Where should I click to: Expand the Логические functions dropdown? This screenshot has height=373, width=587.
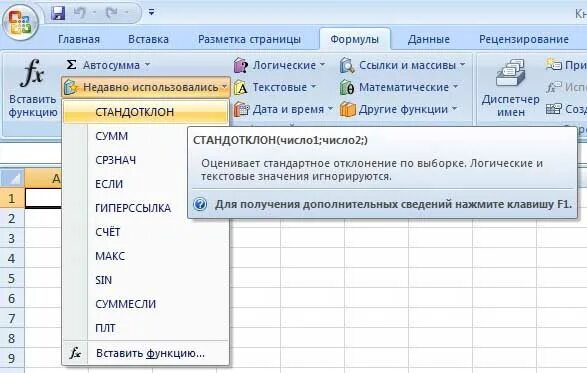pos(279,65)
